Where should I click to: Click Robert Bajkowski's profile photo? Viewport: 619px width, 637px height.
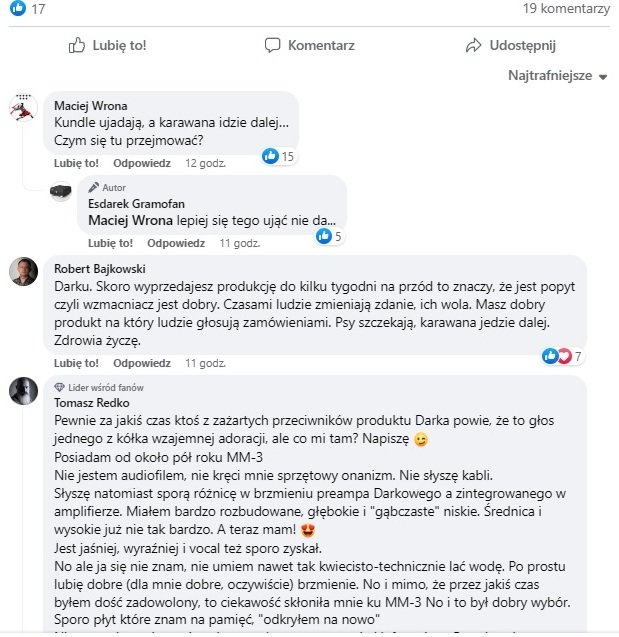coord(23,271)
